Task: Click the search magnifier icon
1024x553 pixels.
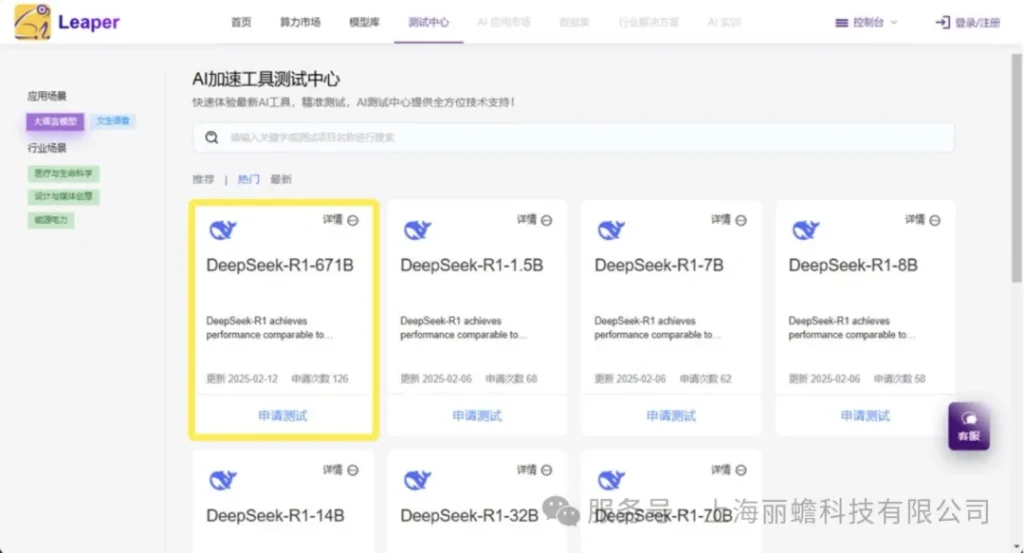Action: click(x=212, y=137)
